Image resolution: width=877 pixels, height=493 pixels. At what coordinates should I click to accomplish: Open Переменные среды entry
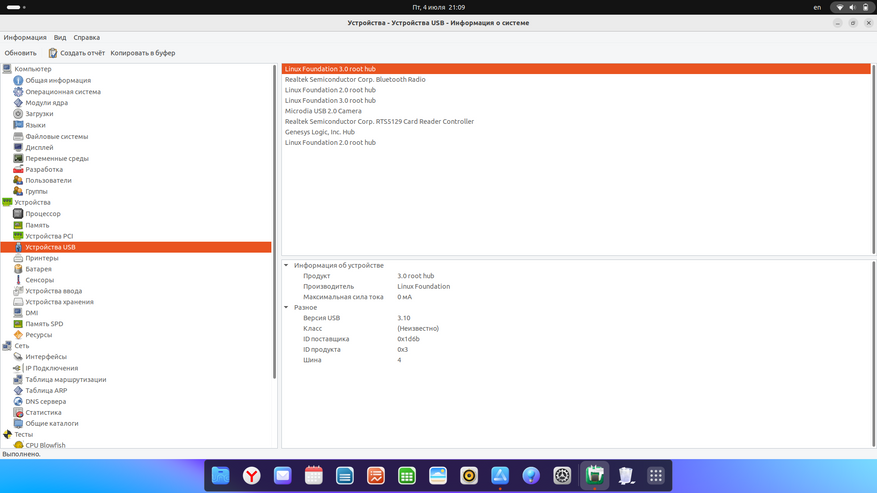click(57, 158)
